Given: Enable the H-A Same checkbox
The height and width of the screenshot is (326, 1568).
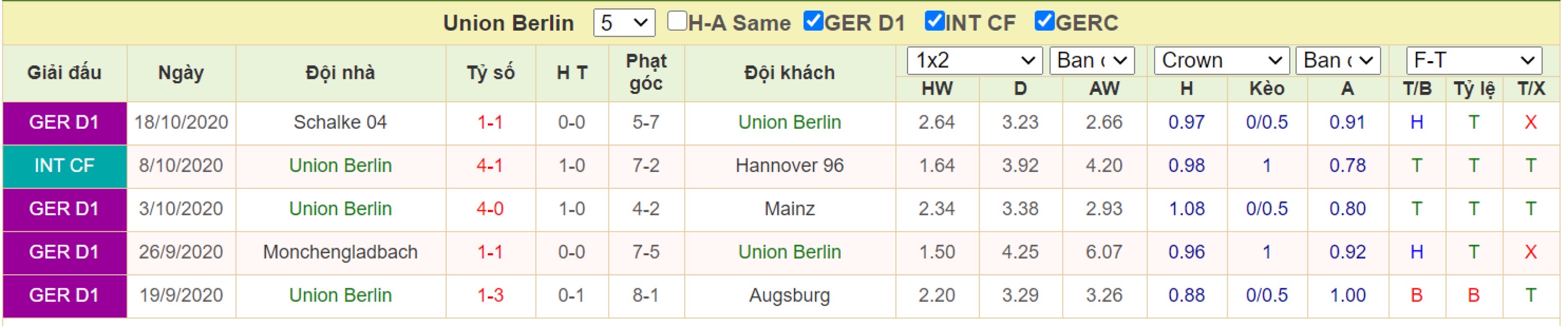Looking at the screenshot, I should [676, 21].
